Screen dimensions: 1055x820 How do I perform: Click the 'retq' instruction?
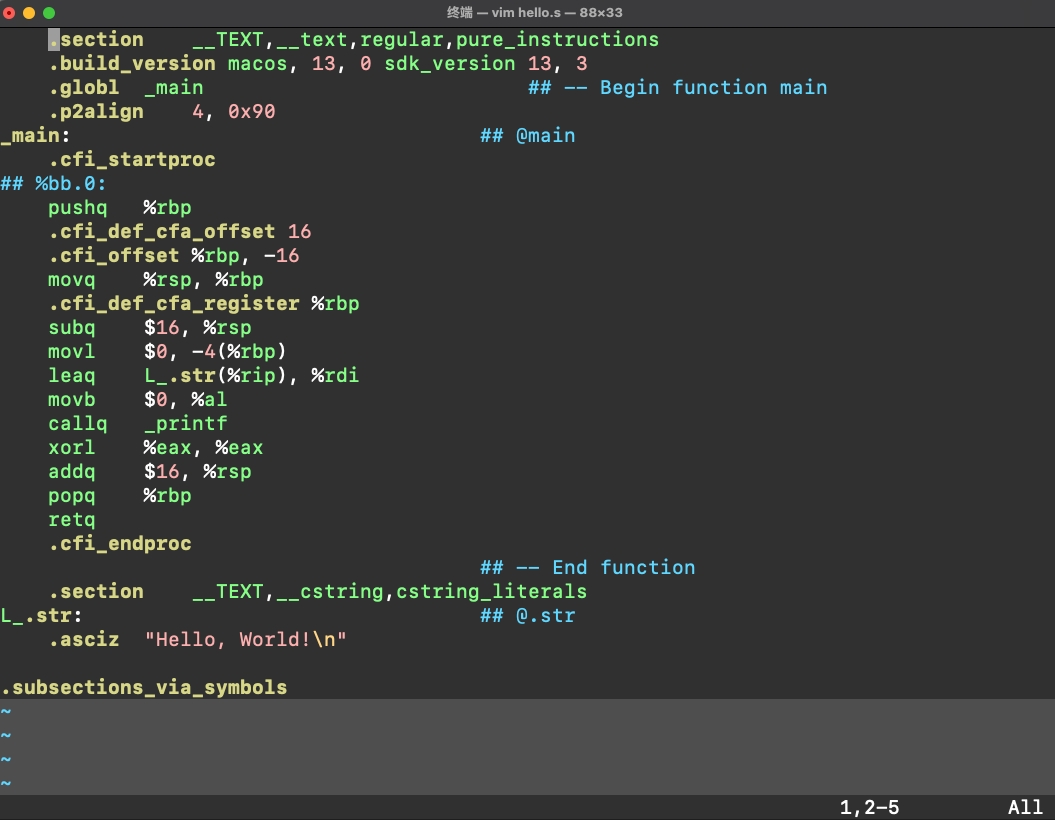click(71, 519)
